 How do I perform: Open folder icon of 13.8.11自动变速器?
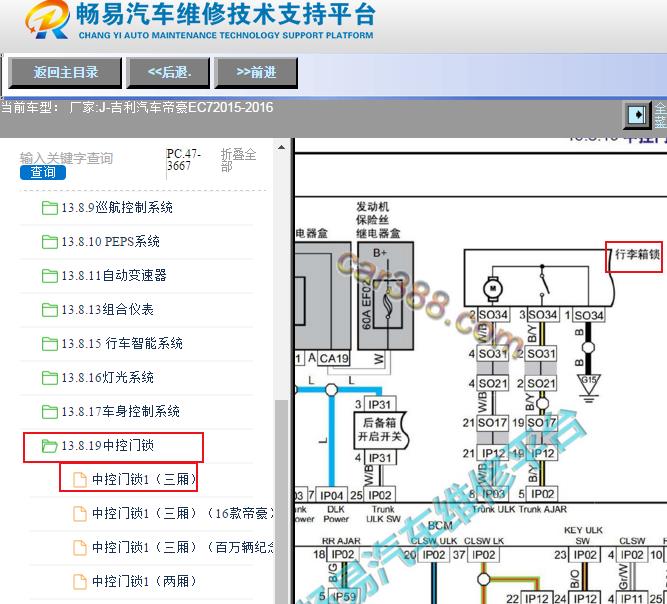pos(50,276)
